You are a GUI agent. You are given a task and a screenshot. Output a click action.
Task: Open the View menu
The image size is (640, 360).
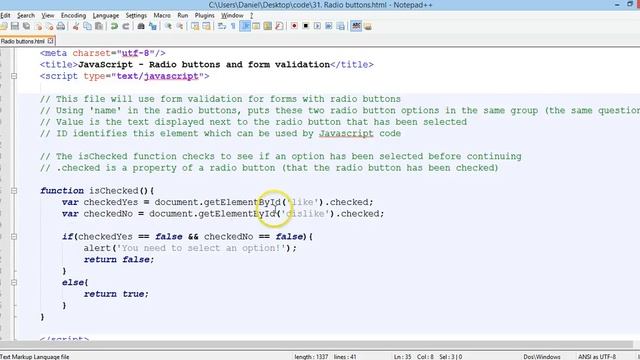tap(48, 16)
